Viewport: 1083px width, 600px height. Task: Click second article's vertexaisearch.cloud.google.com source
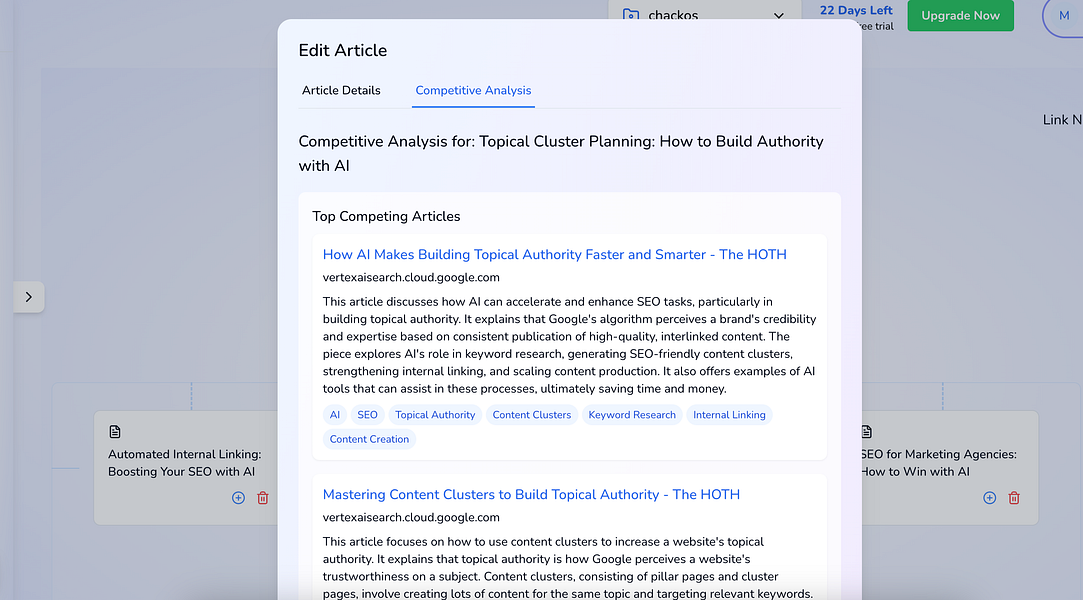(x=411, y=517)
